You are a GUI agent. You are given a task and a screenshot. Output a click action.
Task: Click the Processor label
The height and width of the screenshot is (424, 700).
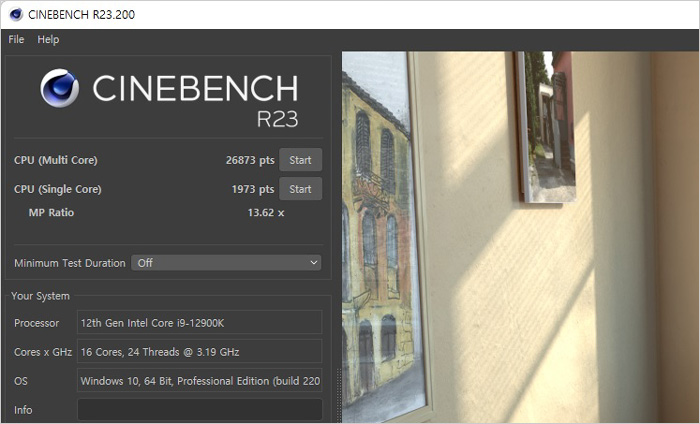(36, 323)
